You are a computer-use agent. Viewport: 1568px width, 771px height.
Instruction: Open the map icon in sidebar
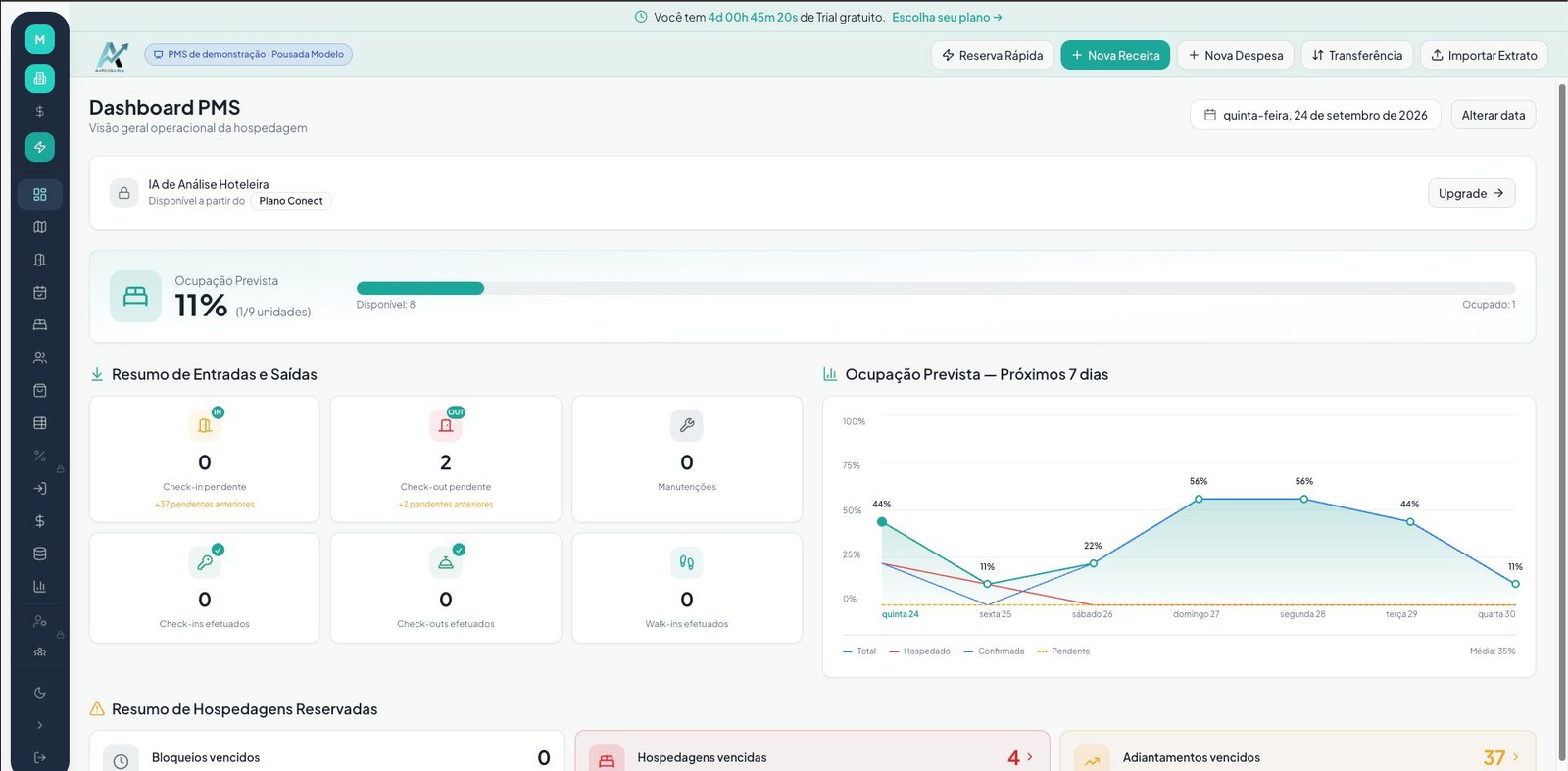pos(40,227)
